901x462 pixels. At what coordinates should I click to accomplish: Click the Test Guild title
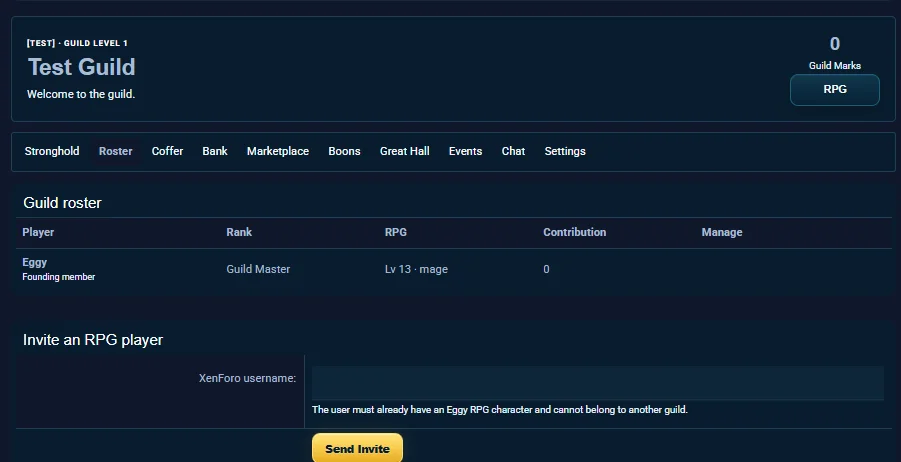[82, 67]
